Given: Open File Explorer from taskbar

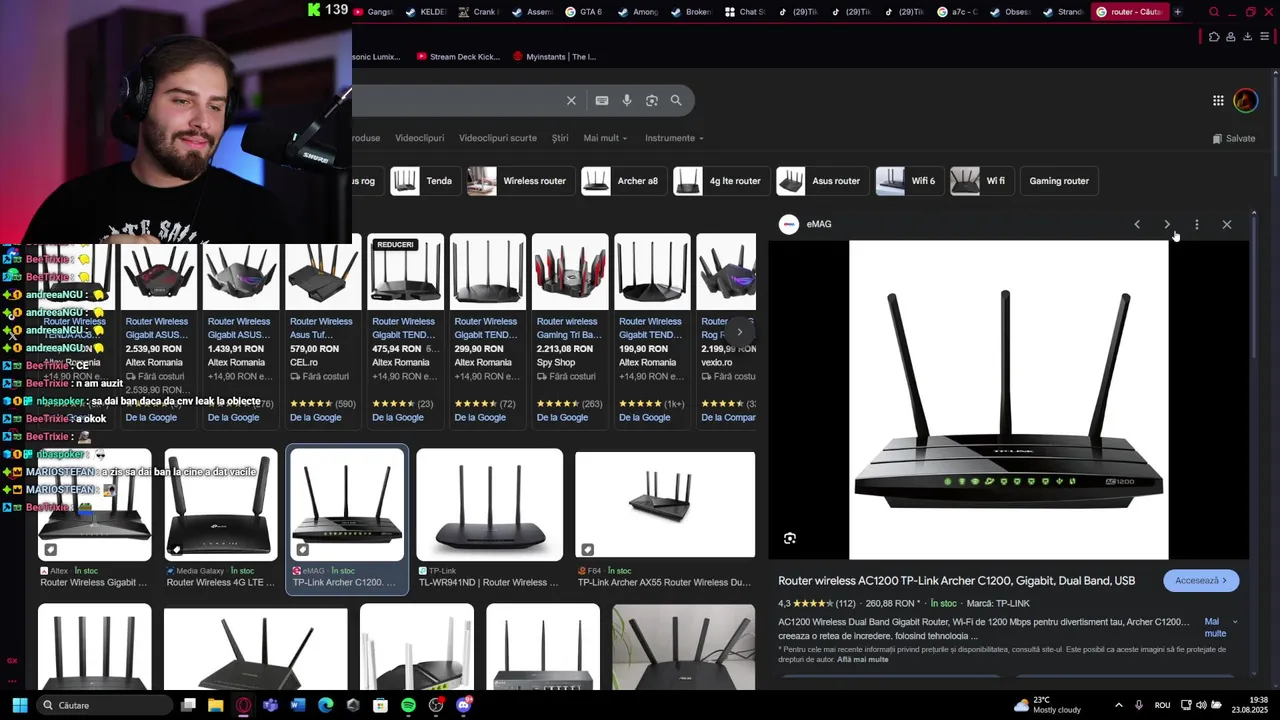Looking at the screenshot, I should click(215, 705).
